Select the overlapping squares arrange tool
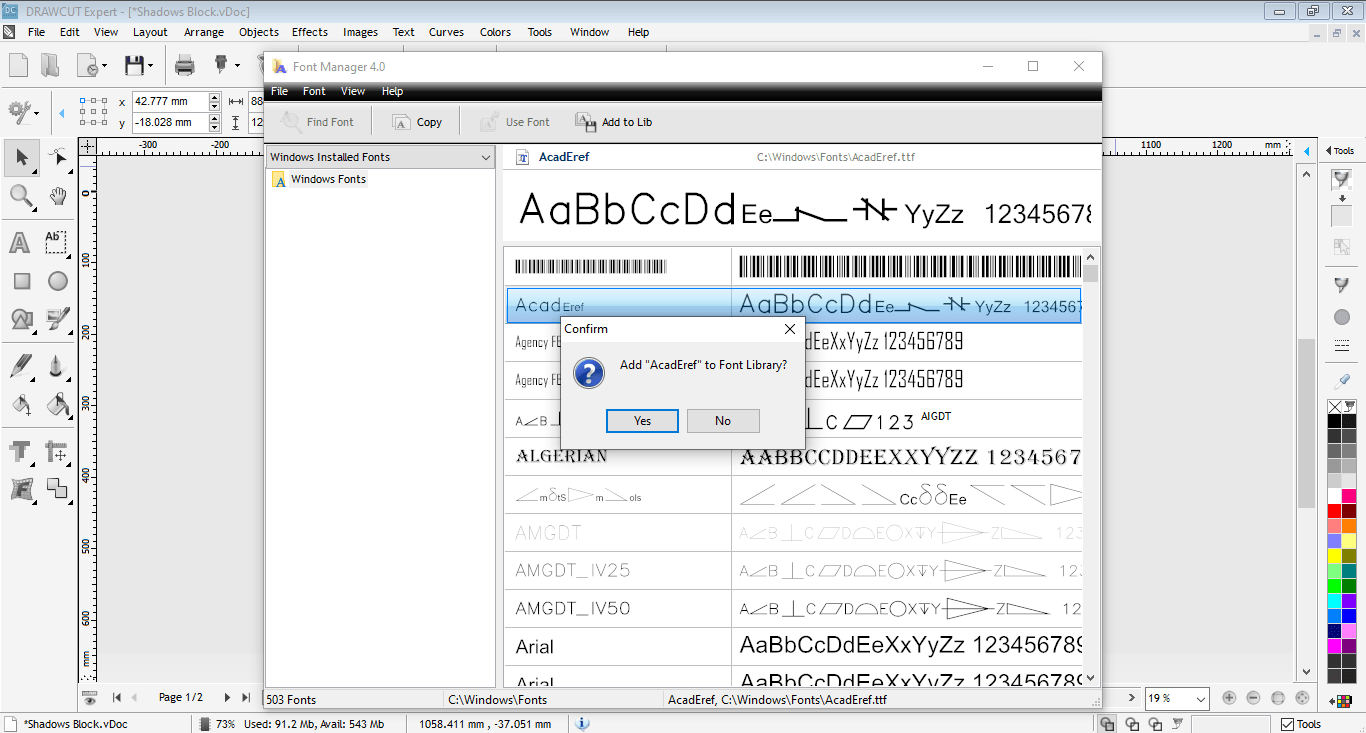Viewport: 1366px width, 733px height. pos(57,489)
